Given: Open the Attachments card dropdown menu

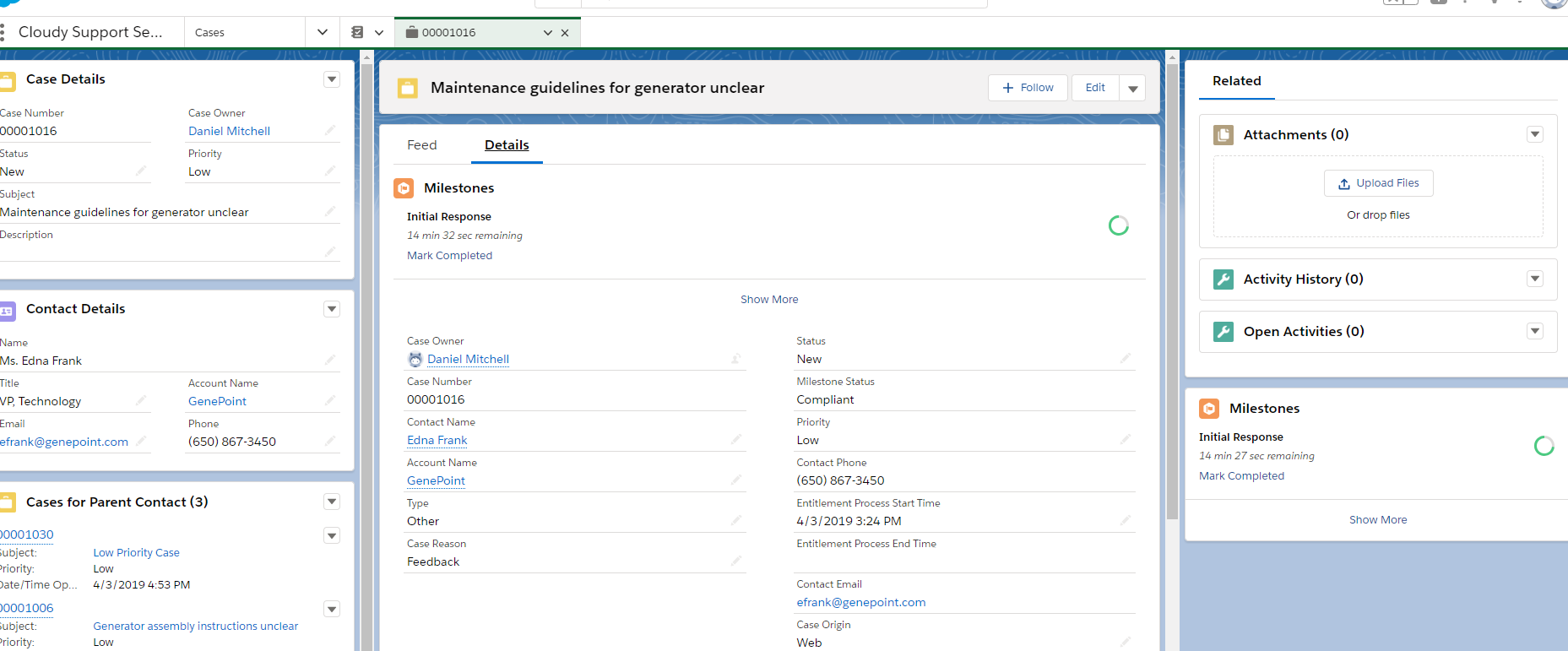Looking at the screenshot, I should pos(1534,135).
